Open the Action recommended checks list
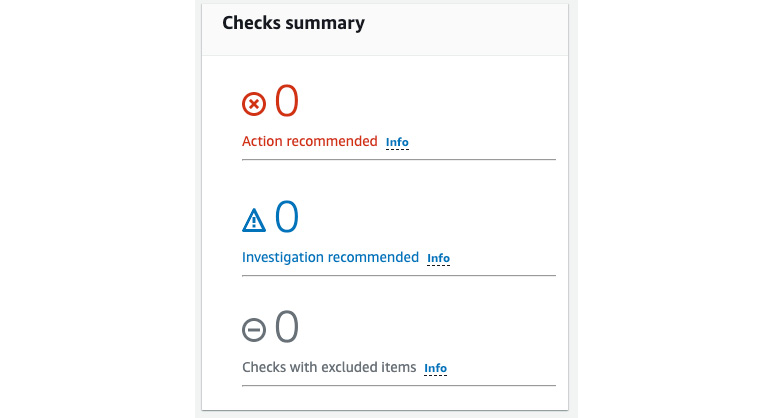The image size is (772, 418). click(x=310, y=141)
